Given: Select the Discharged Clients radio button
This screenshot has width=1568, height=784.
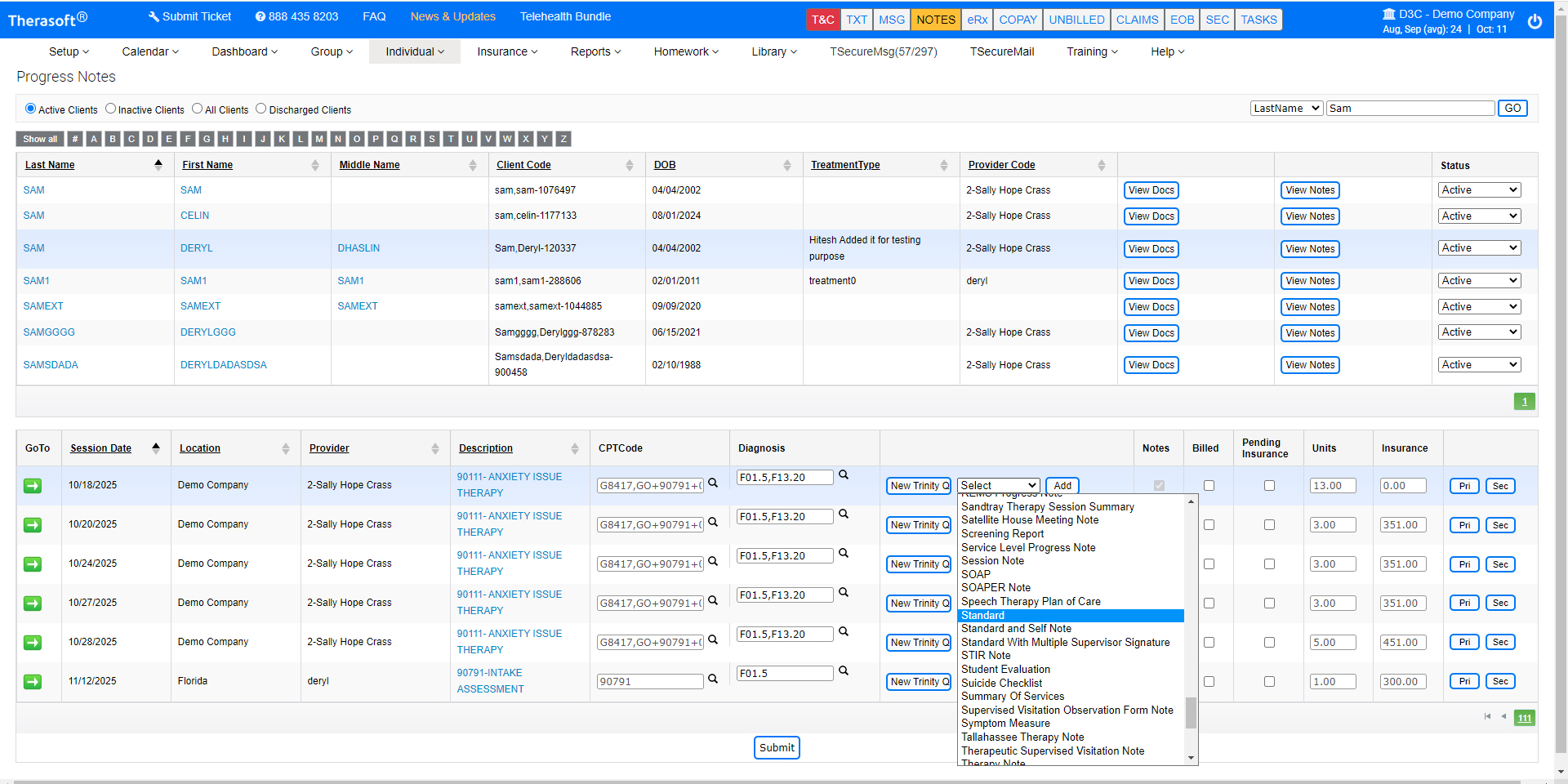Looking at the screenshot, I should (261, 109).
